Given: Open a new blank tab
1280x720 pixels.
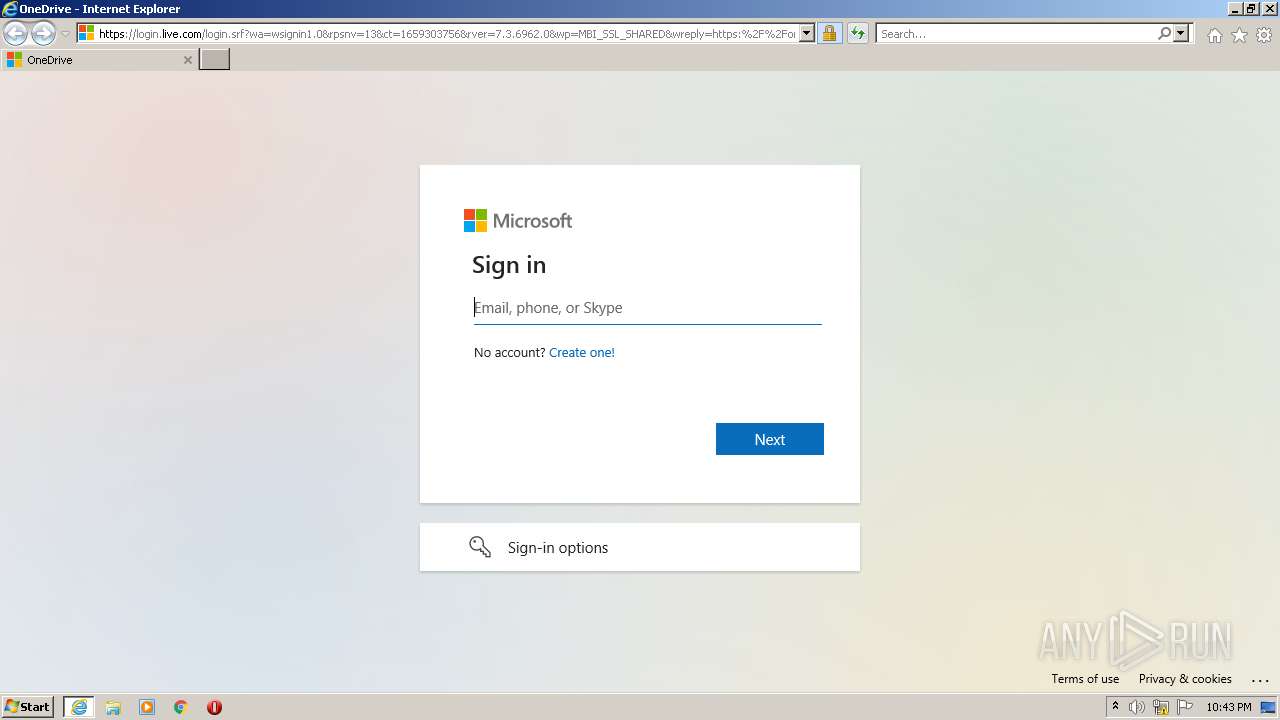Looking at the screenshot, I should [x=215, y=60].
